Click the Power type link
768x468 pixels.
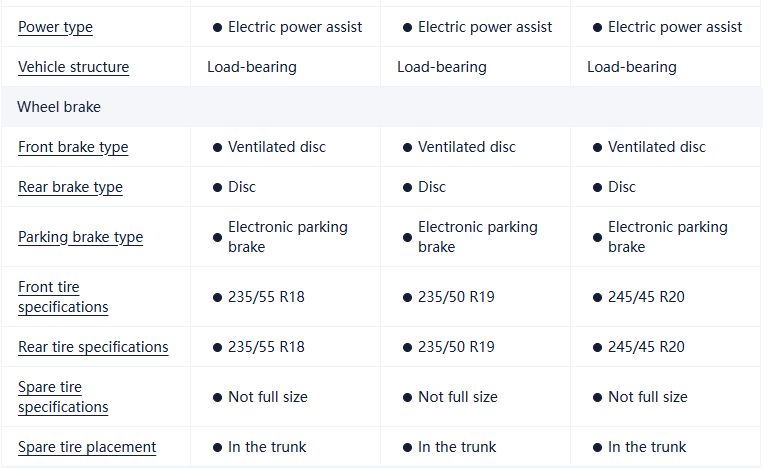pyautogui.click(x=55, y=27)
